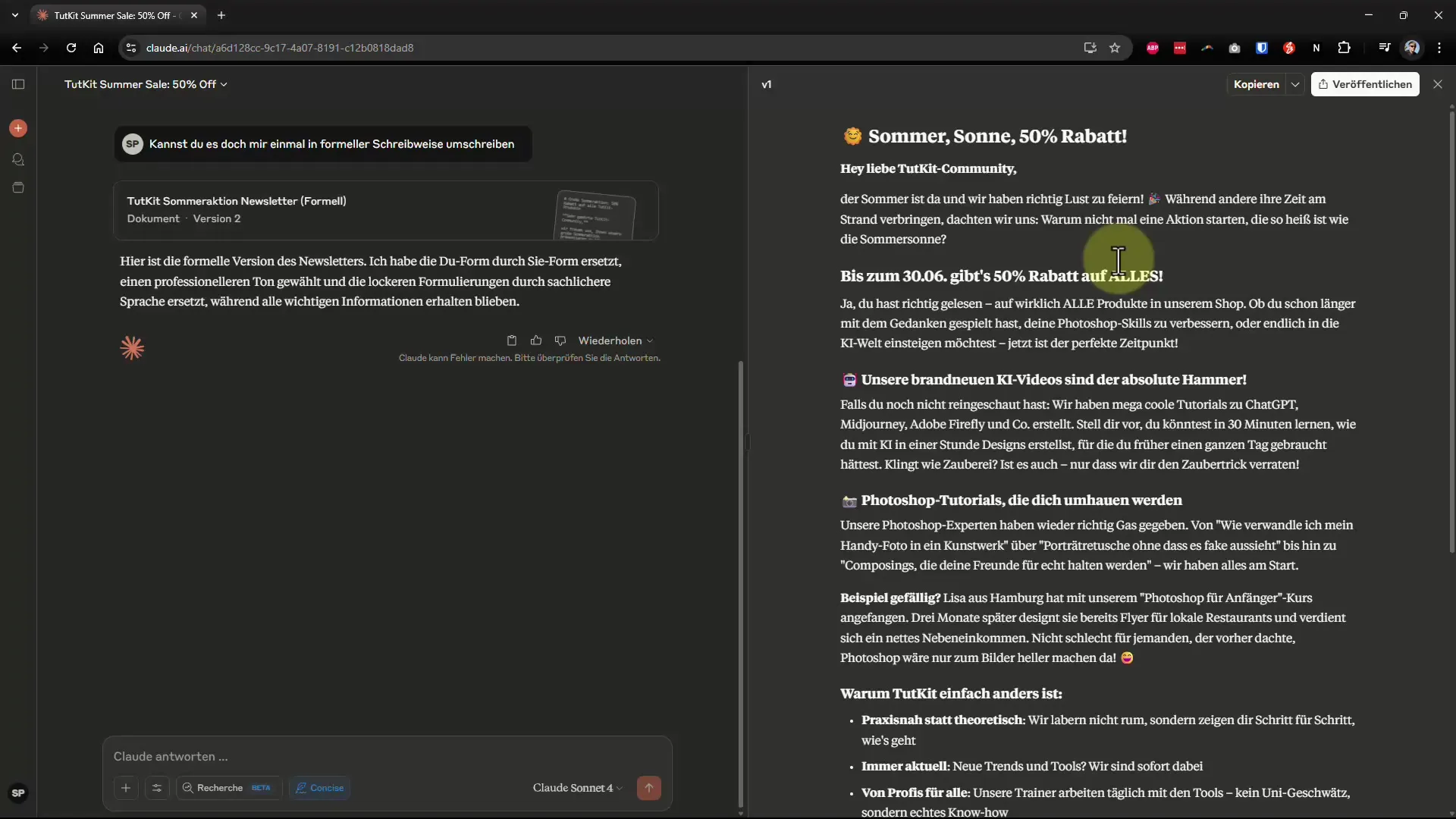Open SP user avatar at sidebar bottom
This screenshot has width=1456, height=819.
click(x=18, y=793)
